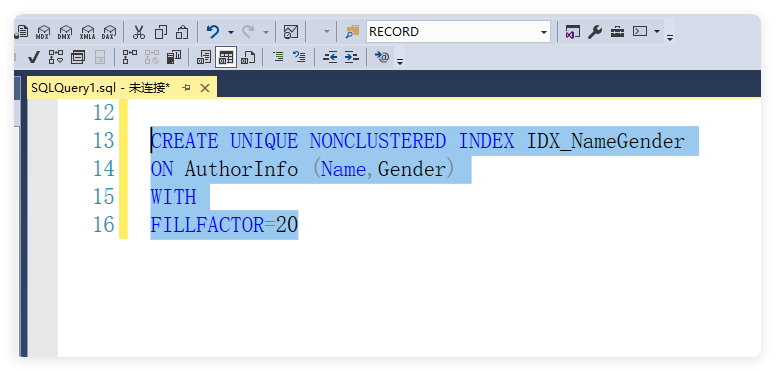
Task: Copy the selected SQL text
Action: click(161, 32)
